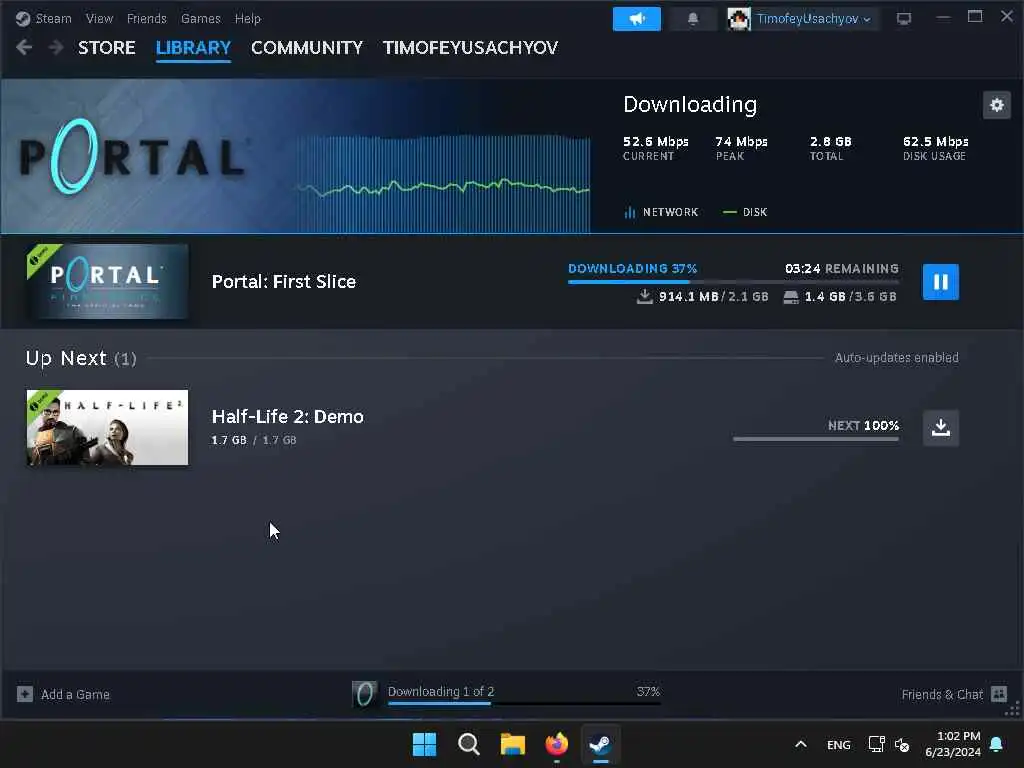Go forward with the right arrow
1024x768 pixels.
click(56, 47)
